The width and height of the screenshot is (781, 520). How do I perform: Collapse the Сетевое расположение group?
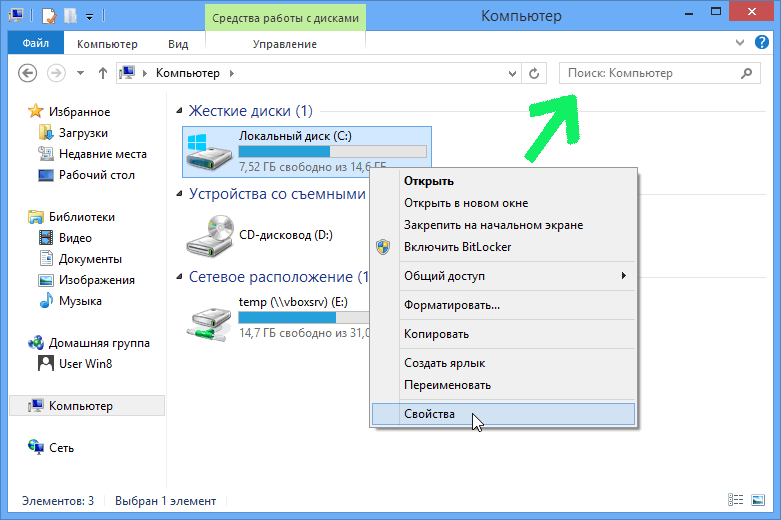(179, 277)
